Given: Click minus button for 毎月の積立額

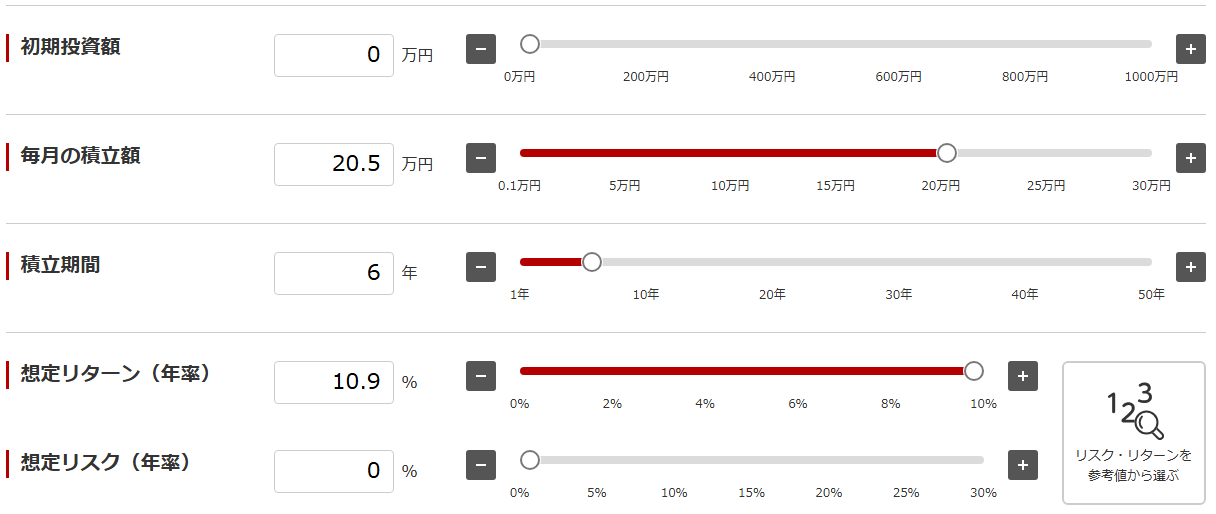Looking at the screenshot, I should (481, 158).
